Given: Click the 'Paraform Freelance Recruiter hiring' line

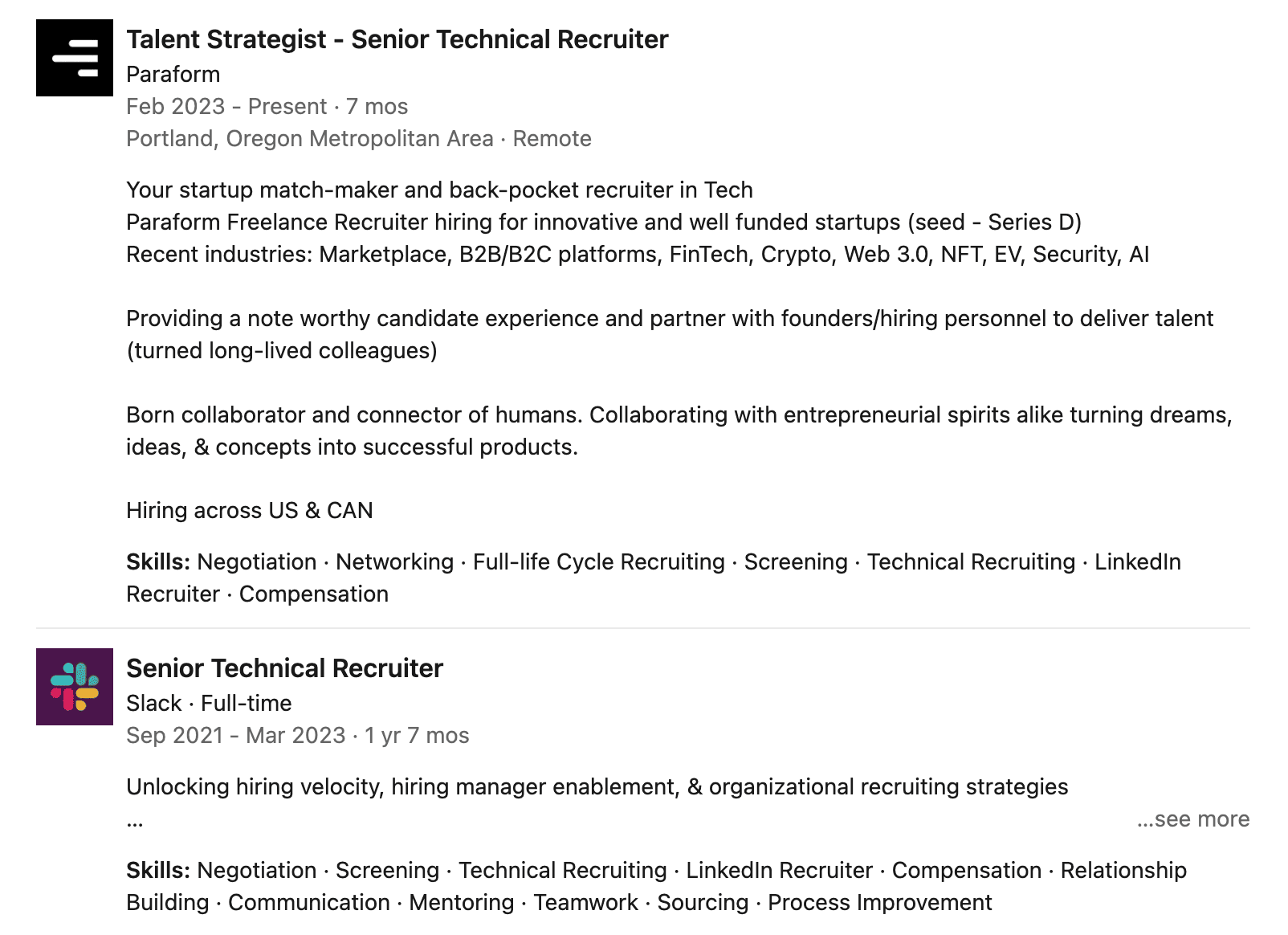Looking at the screenshot, I should point(603,223).
